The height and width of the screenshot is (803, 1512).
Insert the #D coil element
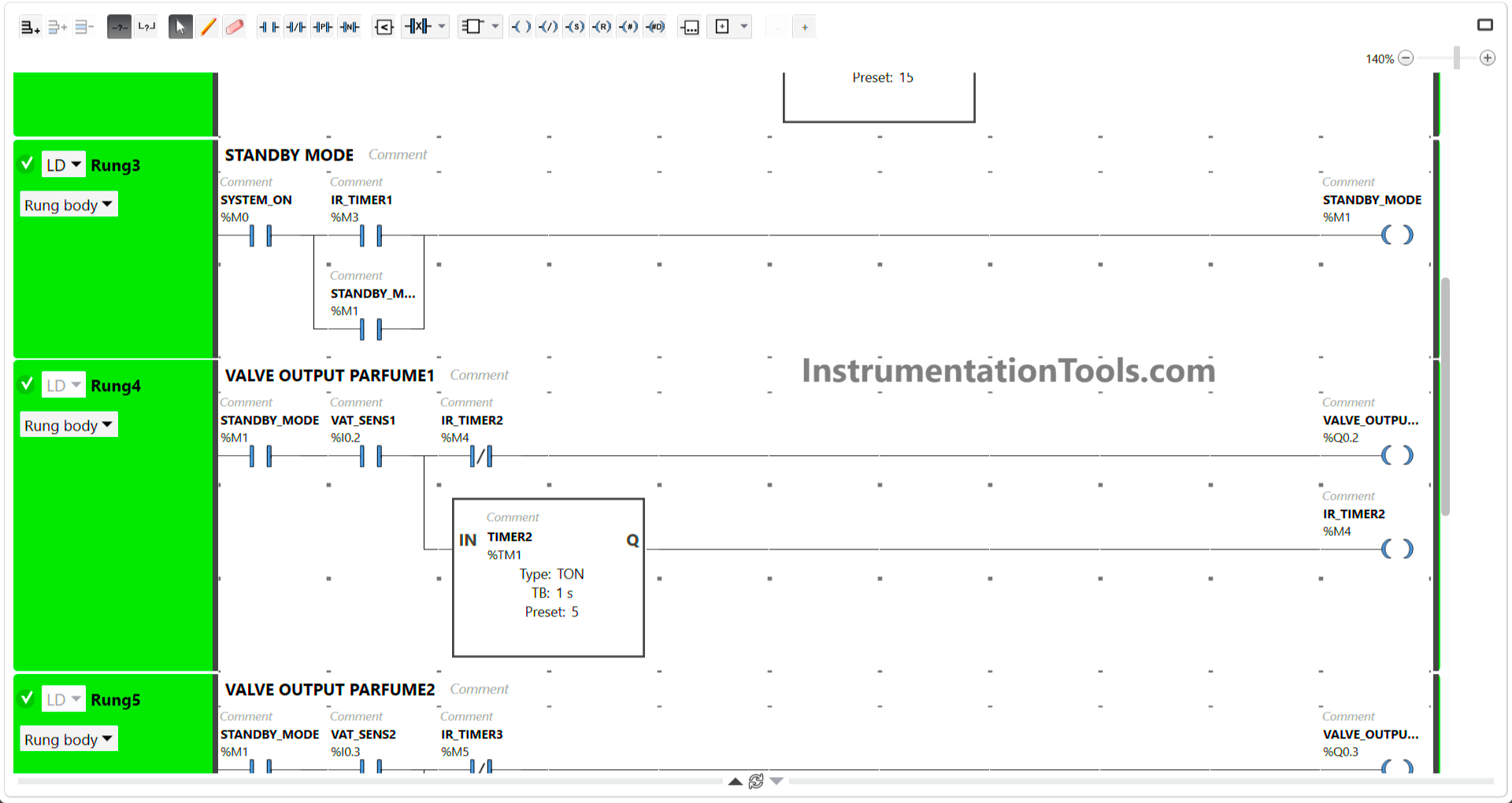pos(655,28)
